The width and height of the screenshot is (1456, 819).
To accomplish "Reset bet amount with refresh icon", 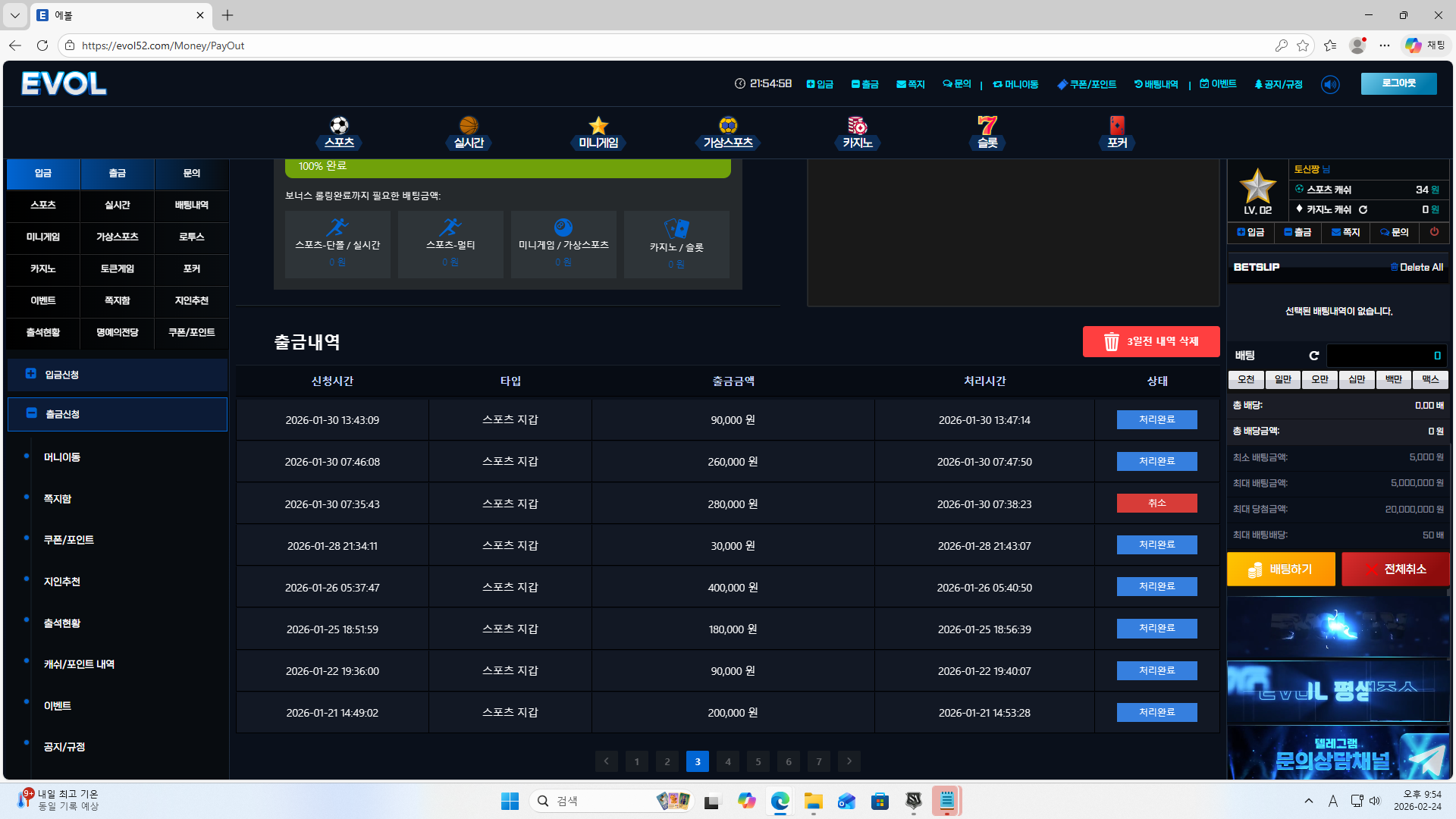I will (x=1314, y=356).
